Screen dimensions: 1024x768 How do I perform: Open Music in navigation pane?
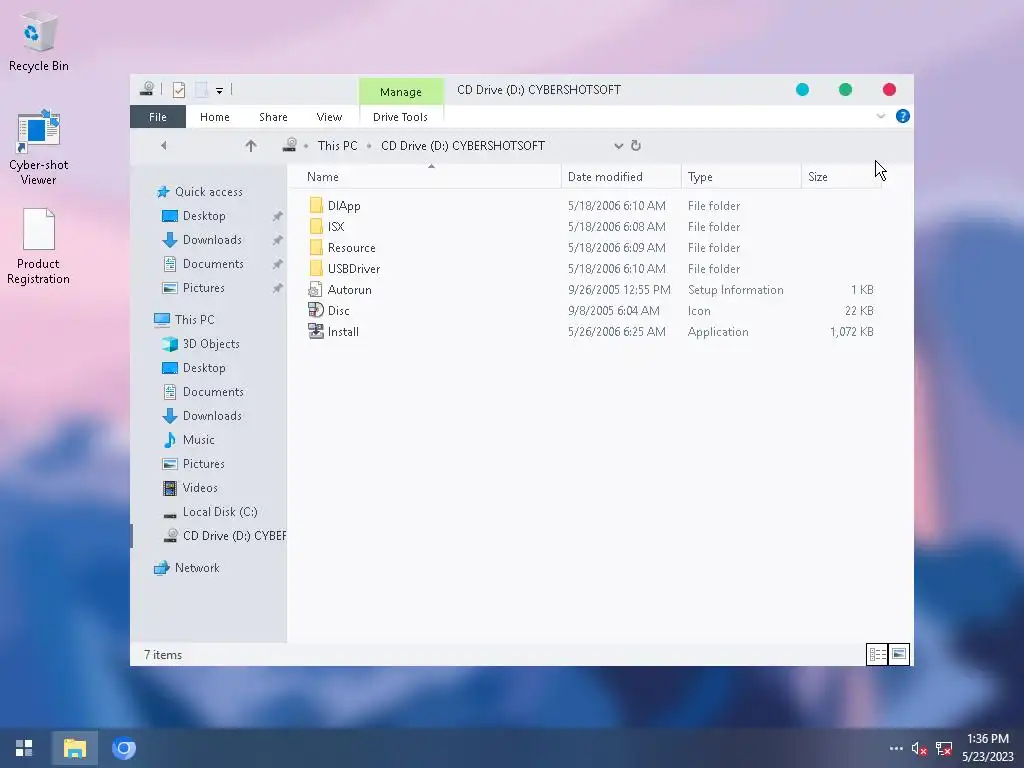click(x=199, y=440)
